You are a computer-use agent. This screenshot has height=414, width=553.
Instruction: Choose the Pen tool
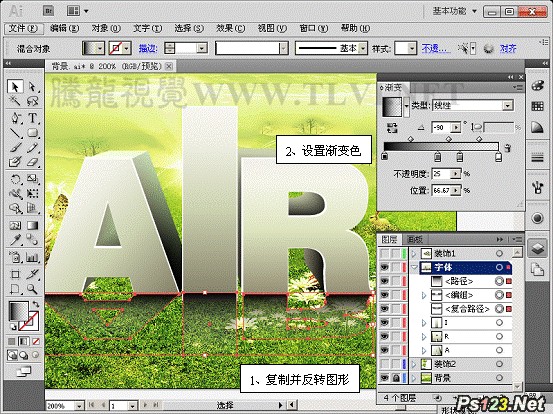15,118
